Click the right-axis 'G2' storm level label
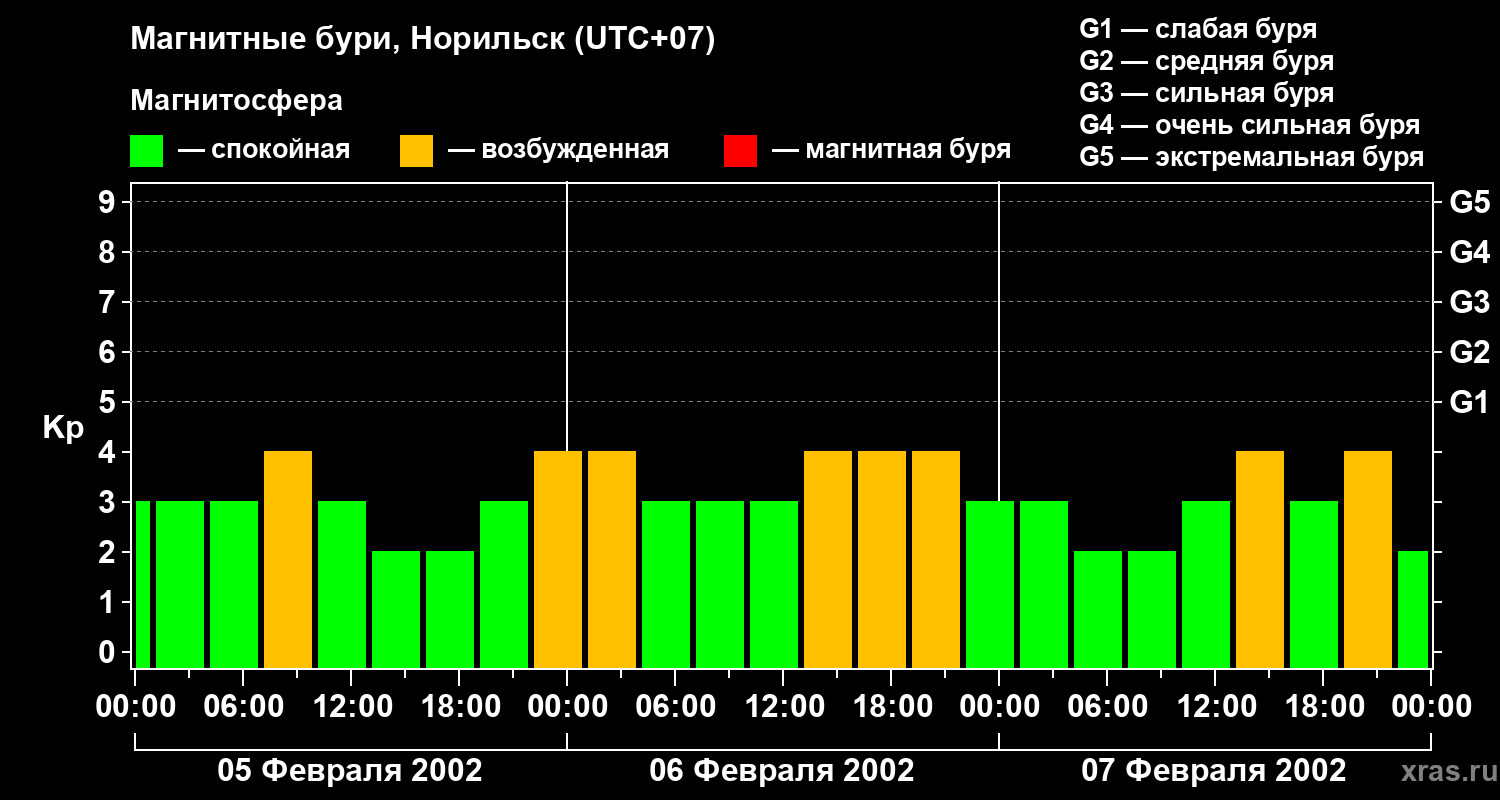 1469,352
